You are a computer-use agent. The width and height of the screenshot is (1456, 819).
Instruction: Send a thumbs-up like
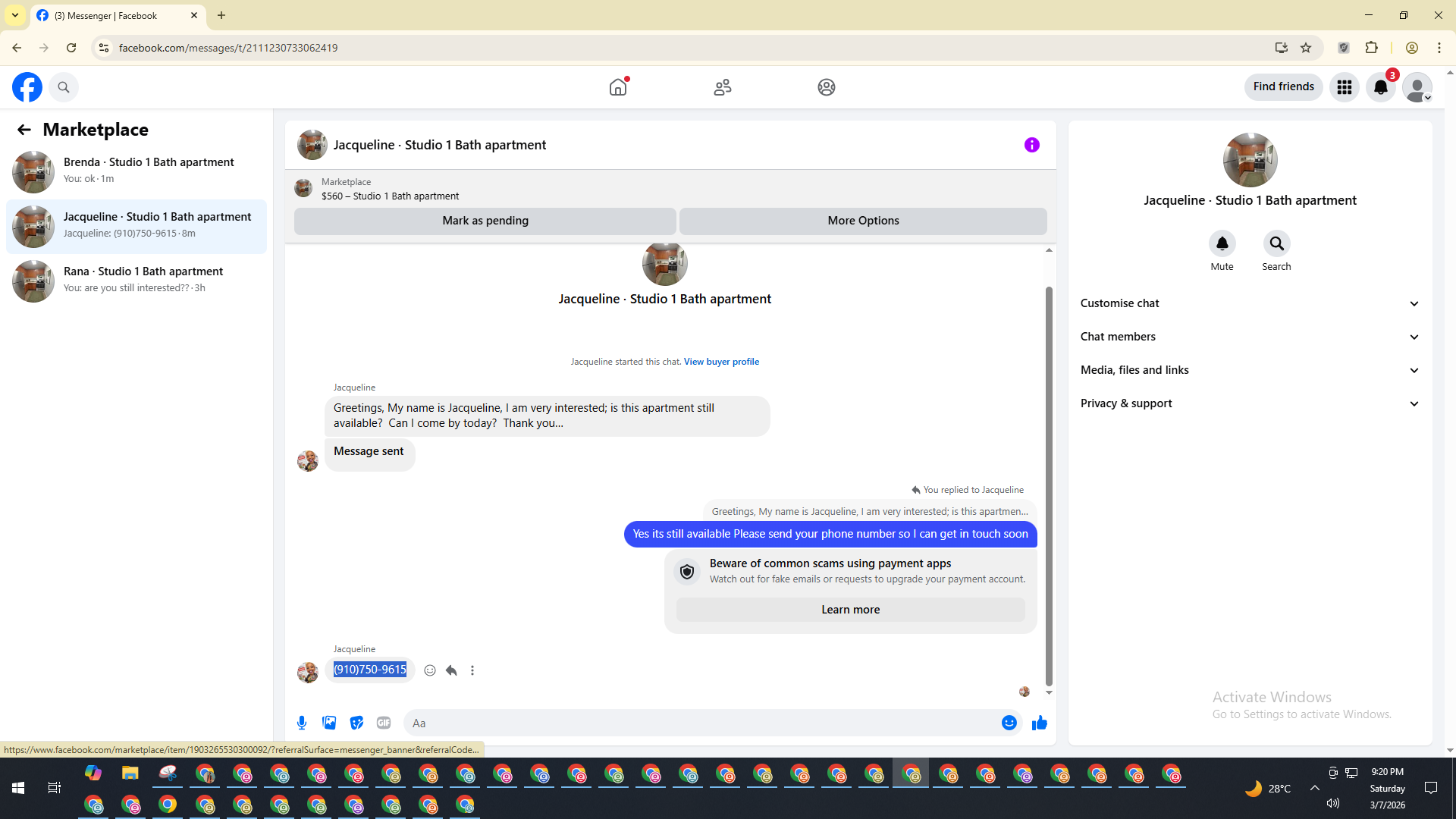(1040, 723)
